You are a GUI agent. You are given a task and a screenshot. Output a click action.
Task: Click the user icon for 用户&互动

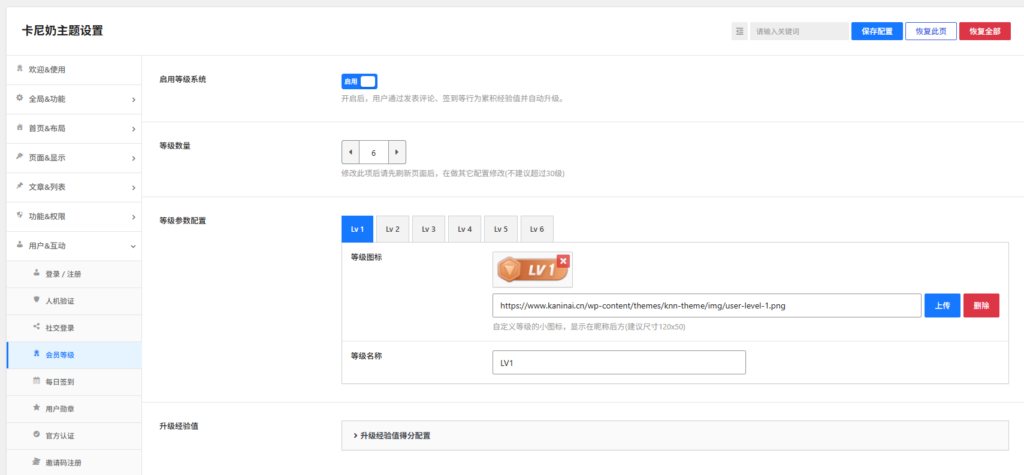click(x=19, y=245)
